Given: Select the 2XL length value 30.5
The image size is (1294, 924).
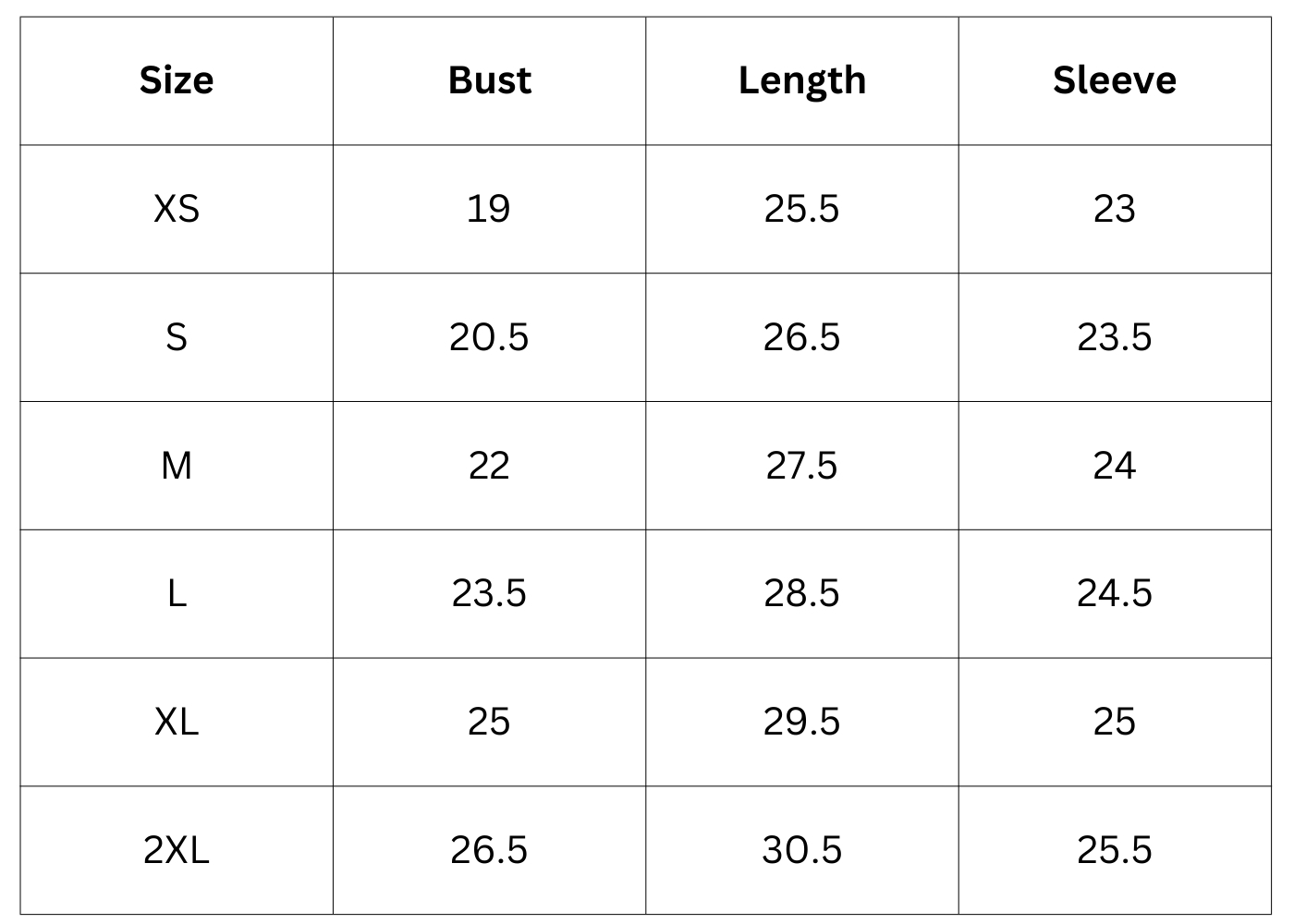Looking at the screenshot, I should 802,850.
